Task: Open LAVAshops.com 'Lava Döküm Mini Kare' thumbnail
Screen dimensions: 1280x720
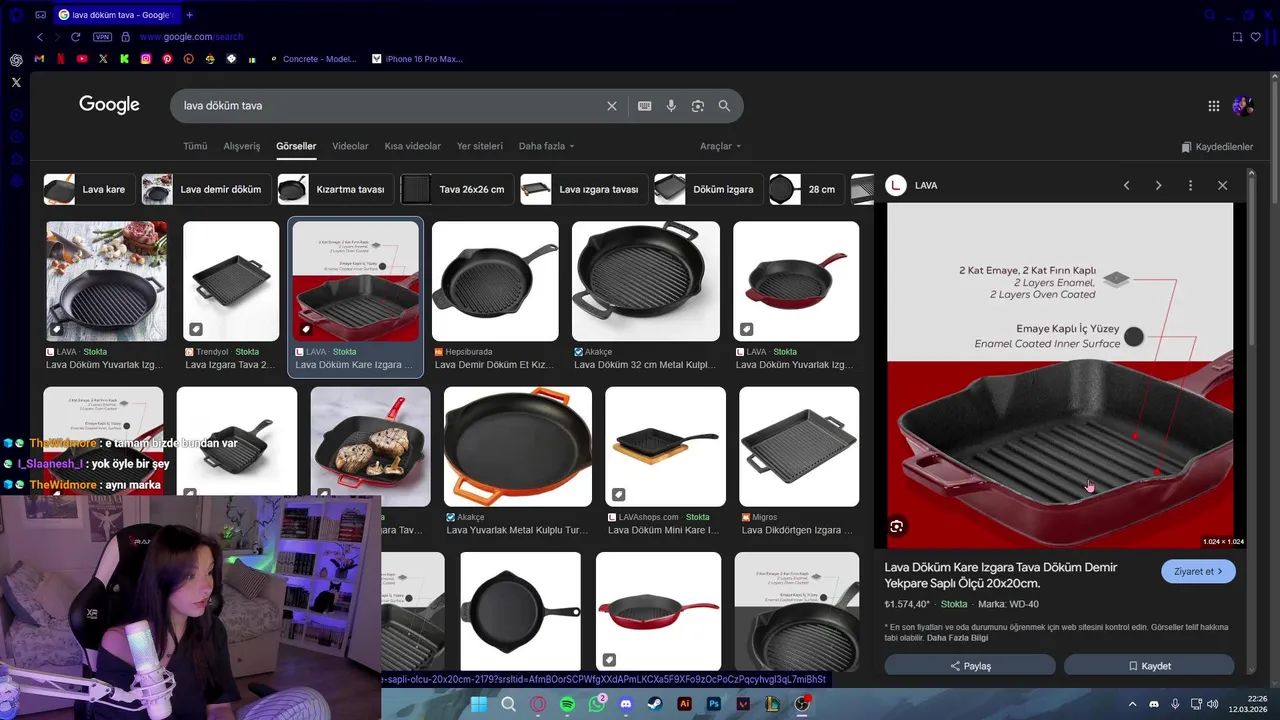Action: 665,447
